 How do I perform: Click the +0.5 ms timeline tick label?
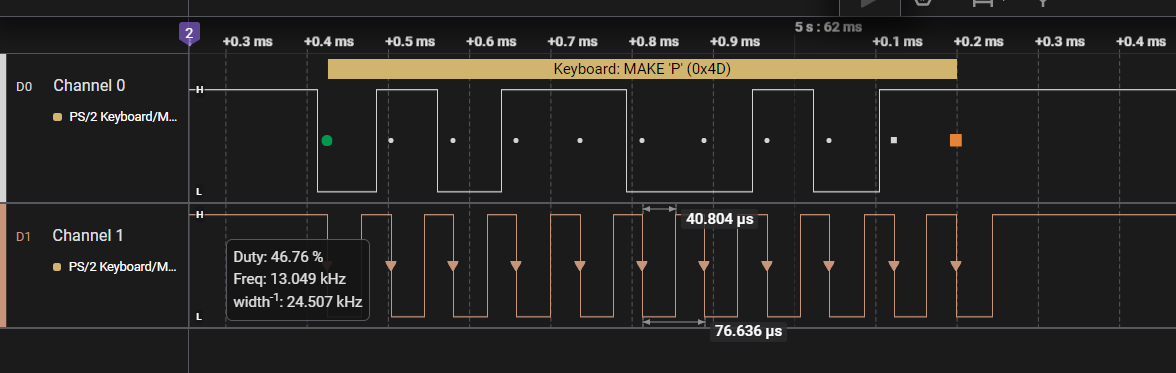(x=410, y=41)
